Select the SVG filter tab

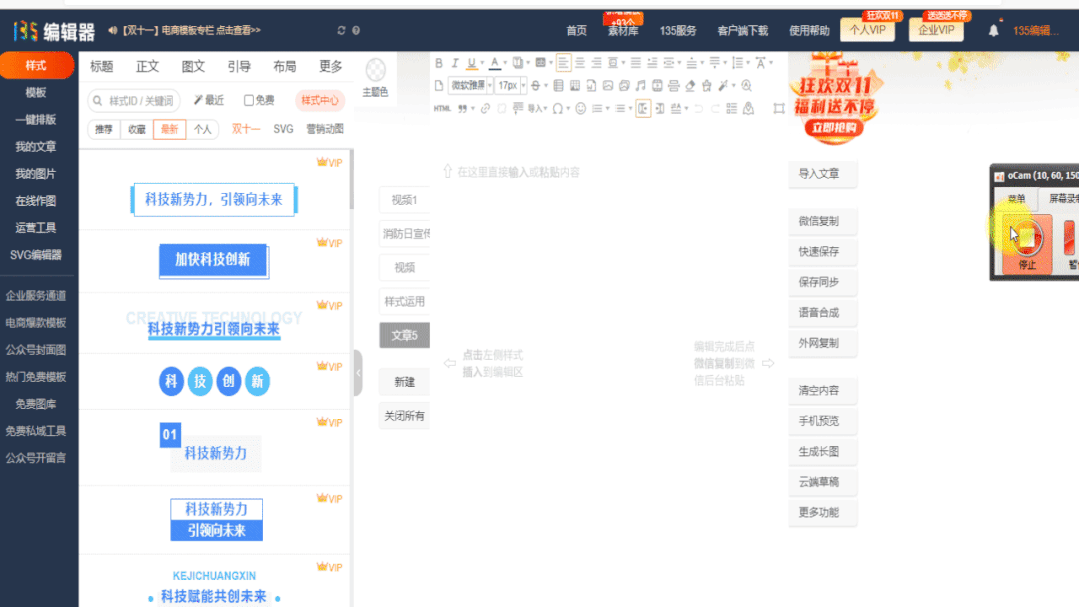coord(283,129)
